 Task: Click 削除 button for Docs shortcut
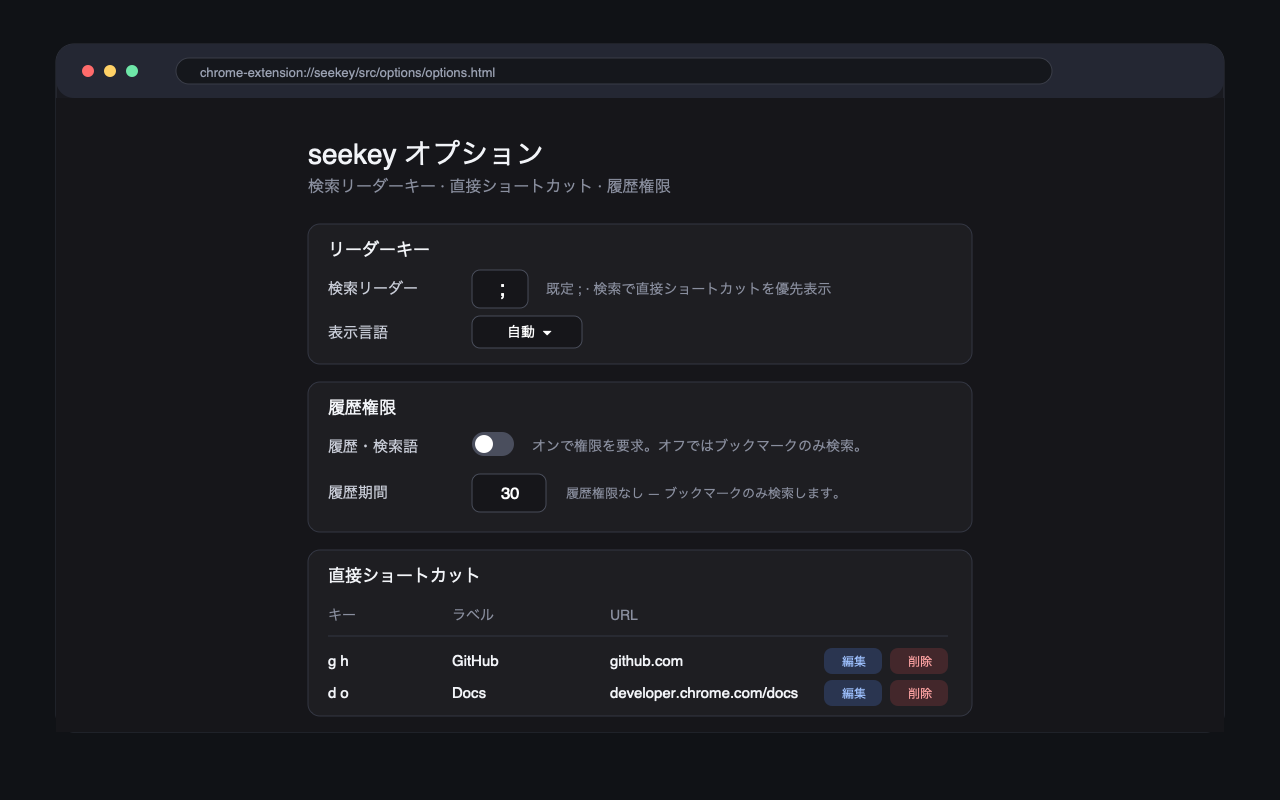click(x=919, y=693)
